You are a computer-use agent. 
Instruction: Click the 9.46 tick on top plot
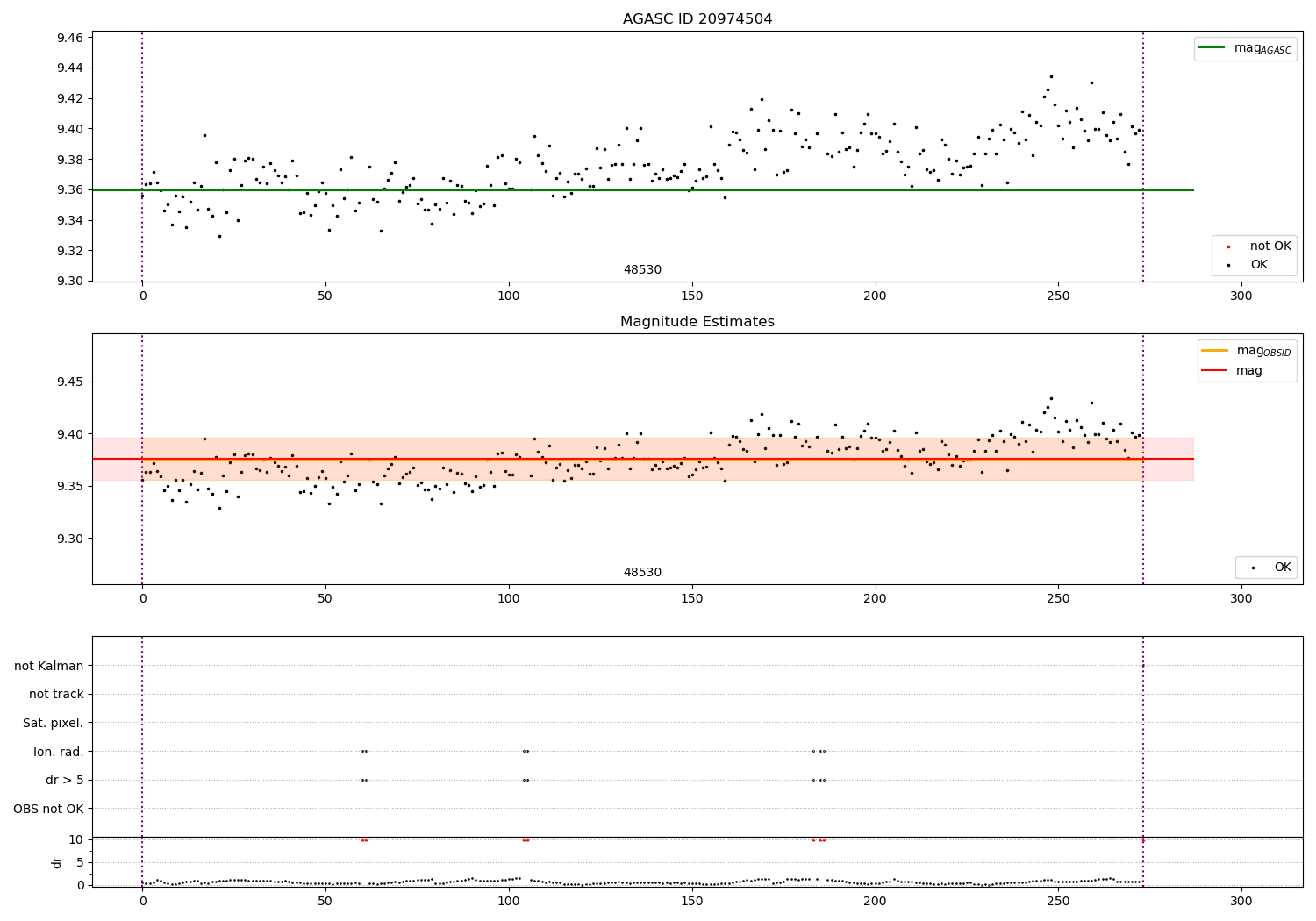pyautogui.click(x=71, y=38)
